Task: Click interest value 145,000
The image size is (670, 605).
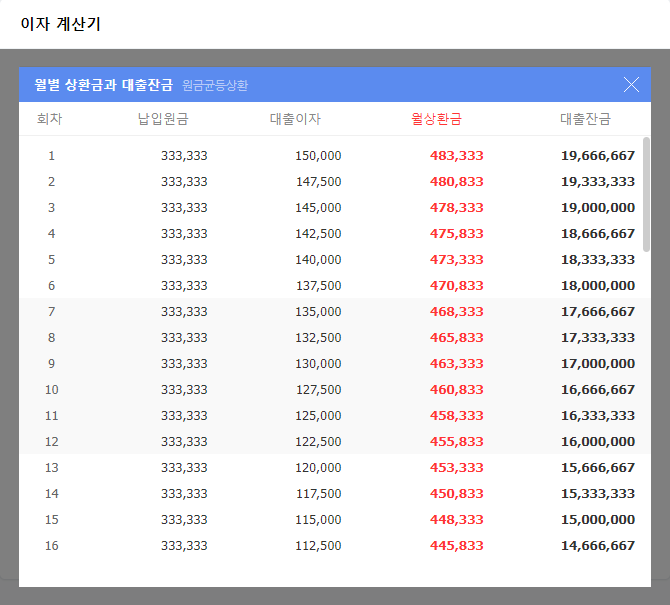Action: click(x=318, y=208)
